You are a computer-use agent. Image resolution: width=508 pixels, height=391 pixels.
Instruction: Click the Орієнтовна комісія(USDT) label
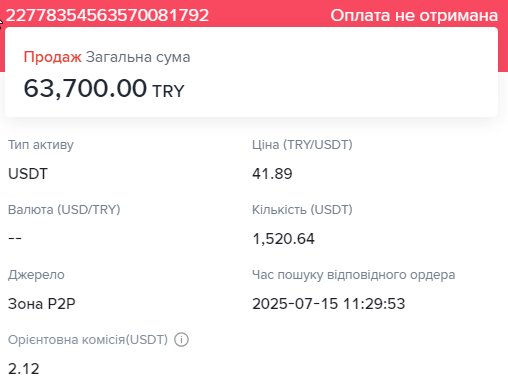pyautogui.click(x=88, y=340)
